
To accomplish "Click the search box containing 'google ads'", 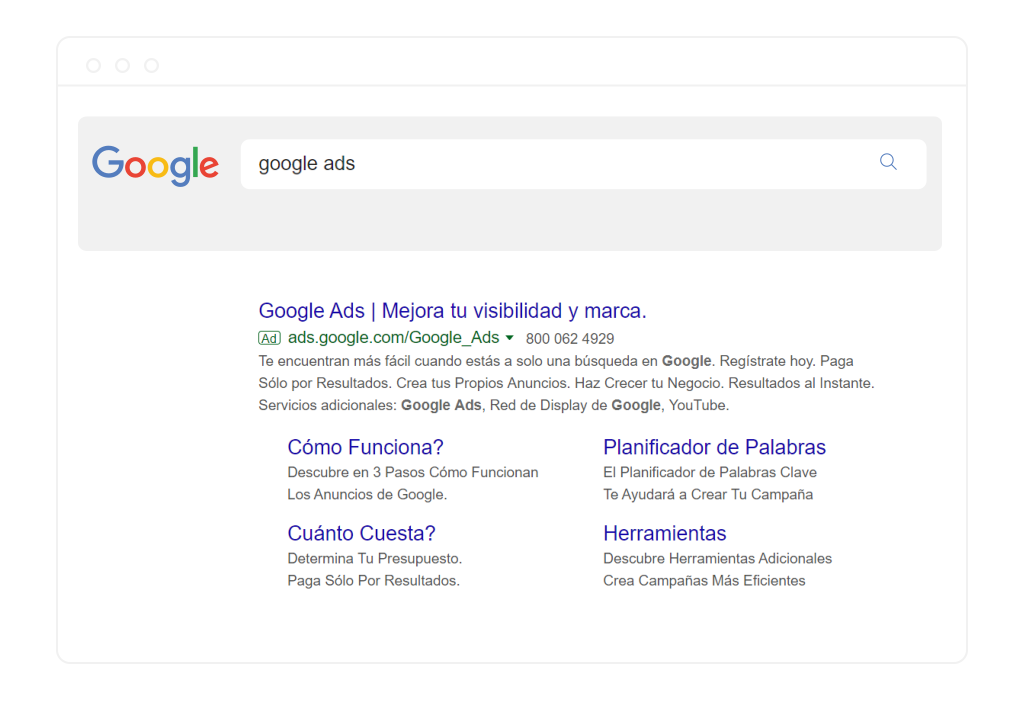I will 583,164.
